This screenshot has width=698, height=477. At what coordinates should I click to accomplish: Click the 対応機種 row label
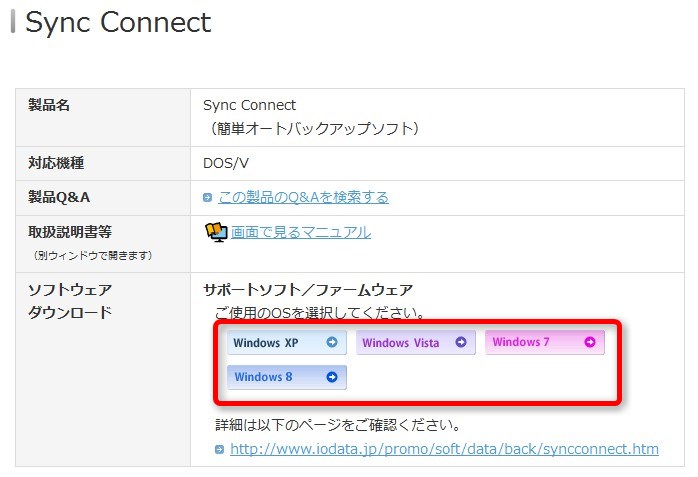[x=56, y=163]
